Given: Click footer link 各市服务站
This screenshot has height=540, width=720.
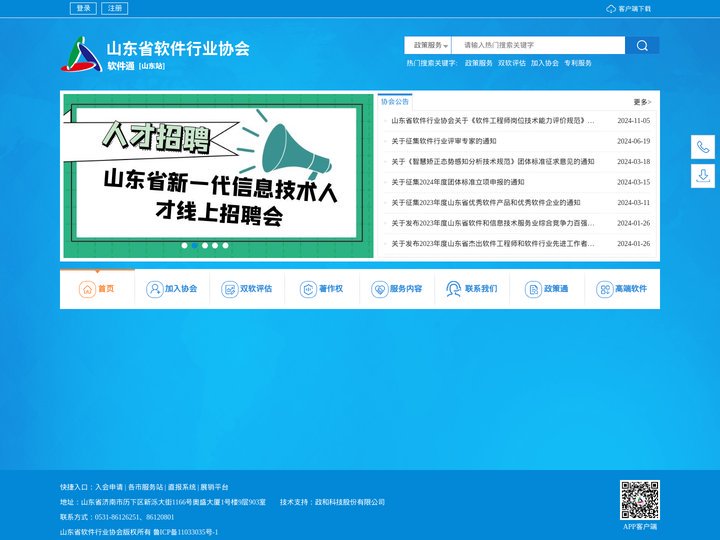Looking at the screenshot, I should coord(146,487).
